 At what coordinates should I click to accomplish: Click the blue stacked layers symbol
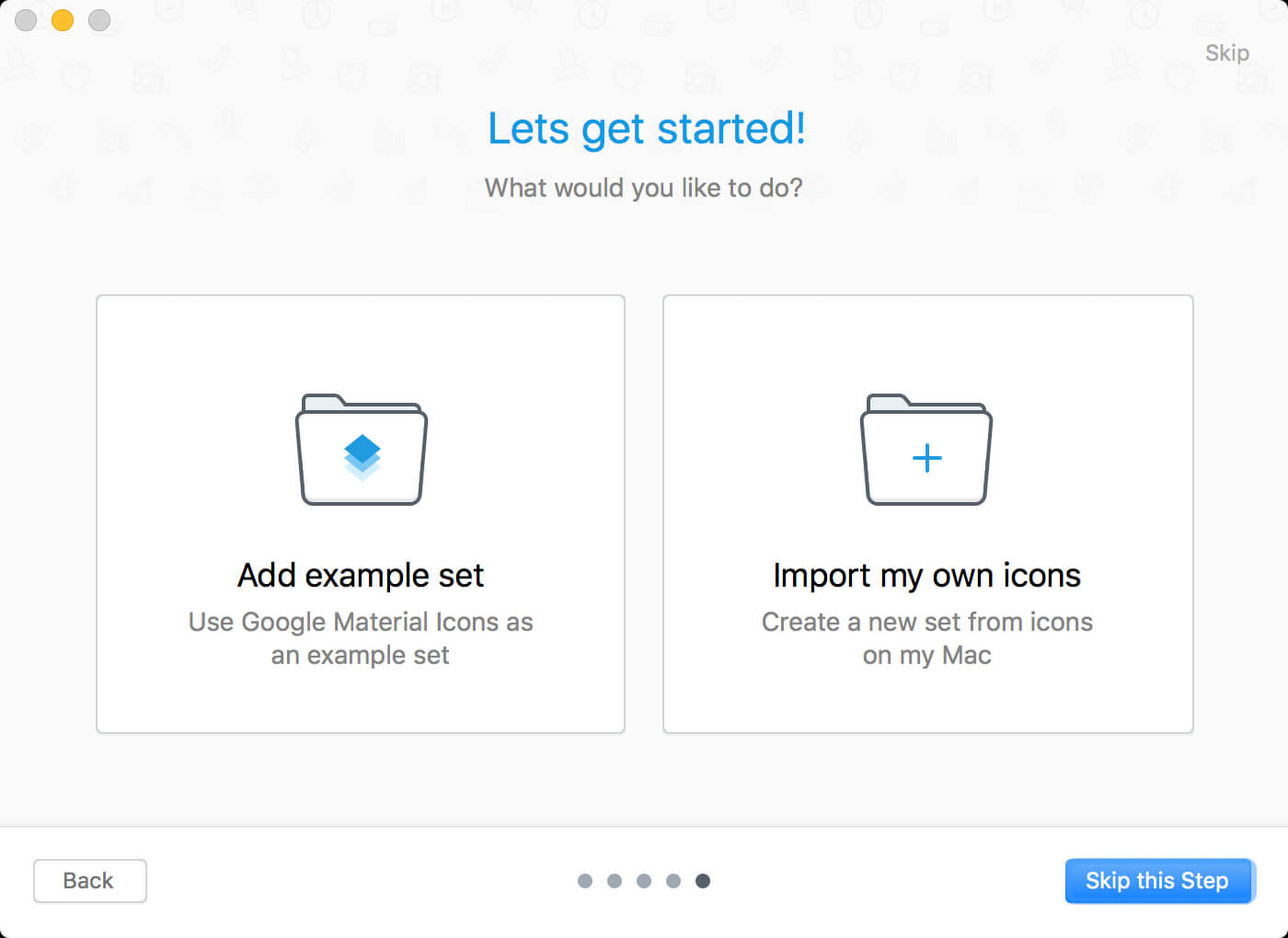click(x=362, y=457)
